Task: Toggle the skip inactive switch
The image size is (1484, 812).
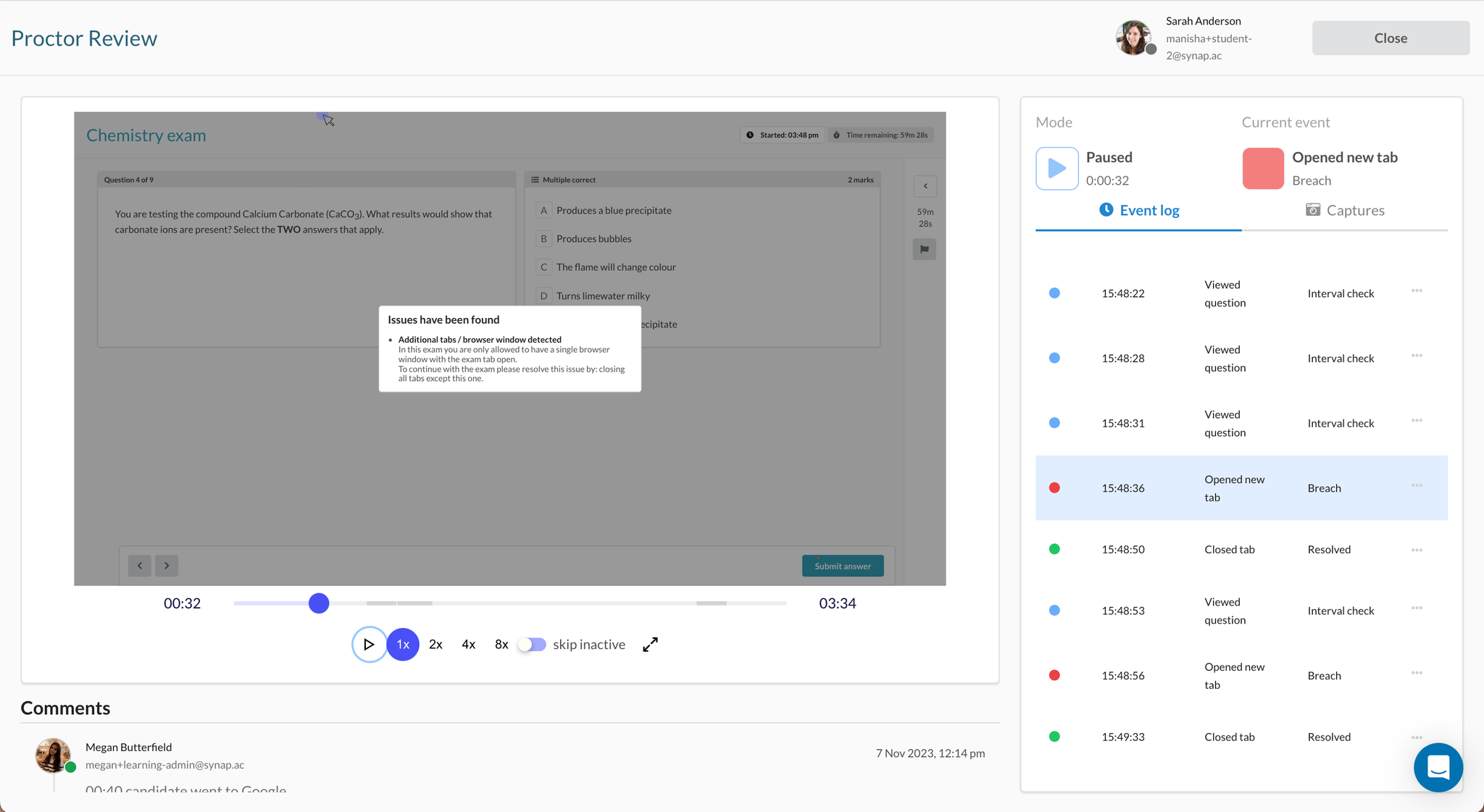Action: click(533, 644)
